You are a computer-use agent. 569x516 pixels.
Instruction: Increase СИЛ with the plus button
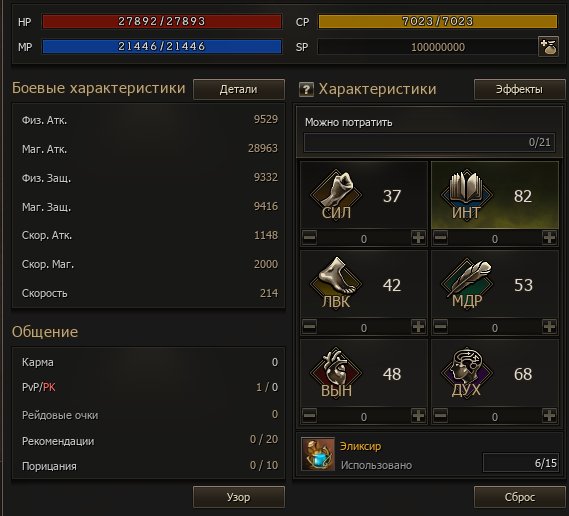[418, 238]
